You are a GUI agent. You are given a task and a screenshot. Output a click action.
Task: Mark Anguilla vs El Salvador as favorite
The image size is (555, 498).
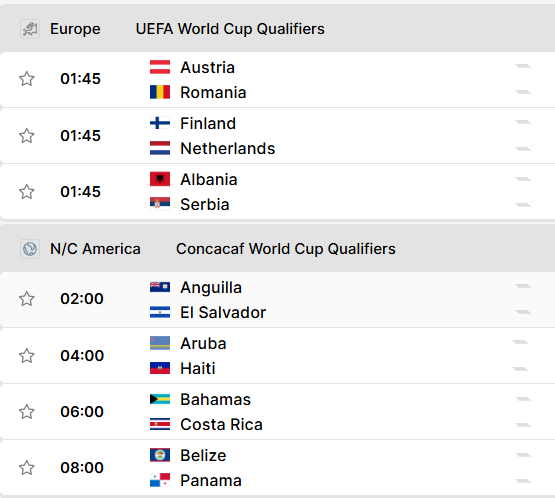tap(27, 299)
